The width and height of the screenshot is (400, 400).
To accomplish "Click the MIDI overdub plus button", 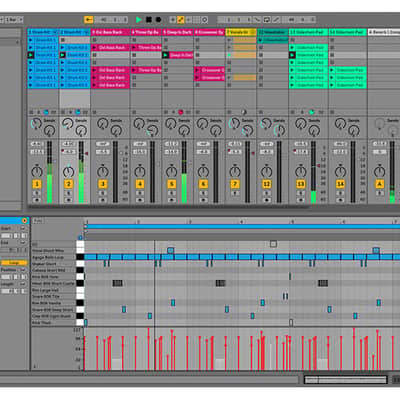I will (173, 20).
